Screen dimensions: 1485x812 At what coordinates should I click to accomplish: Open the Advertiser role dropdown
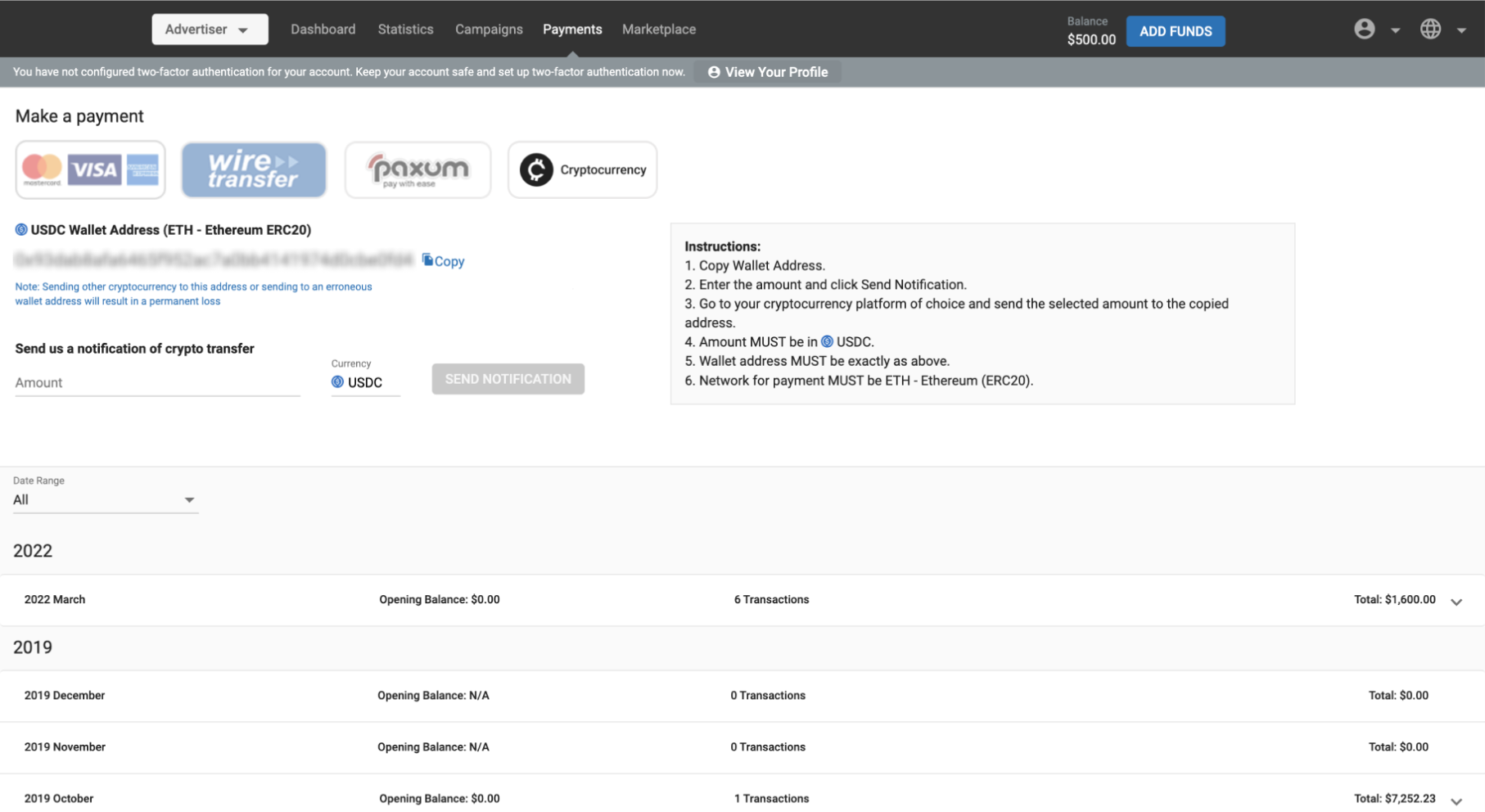(x=210, y=29)
